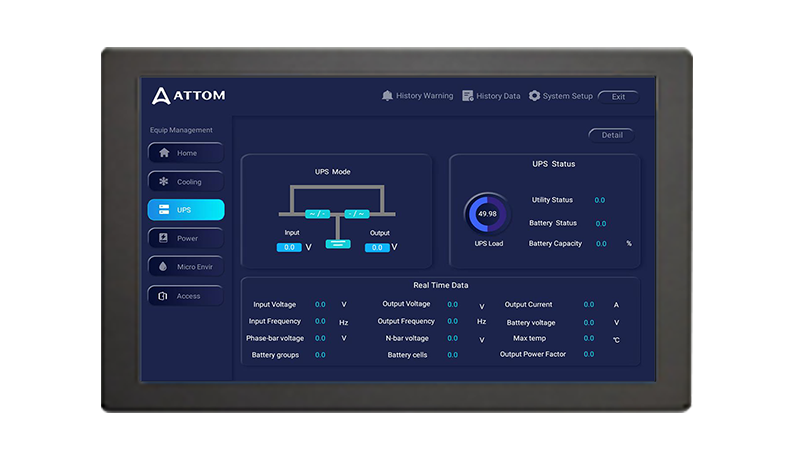This screenshot has width=800, height=450.
Task: Click the ATTOM logo
Action: (x=188, y=96)
